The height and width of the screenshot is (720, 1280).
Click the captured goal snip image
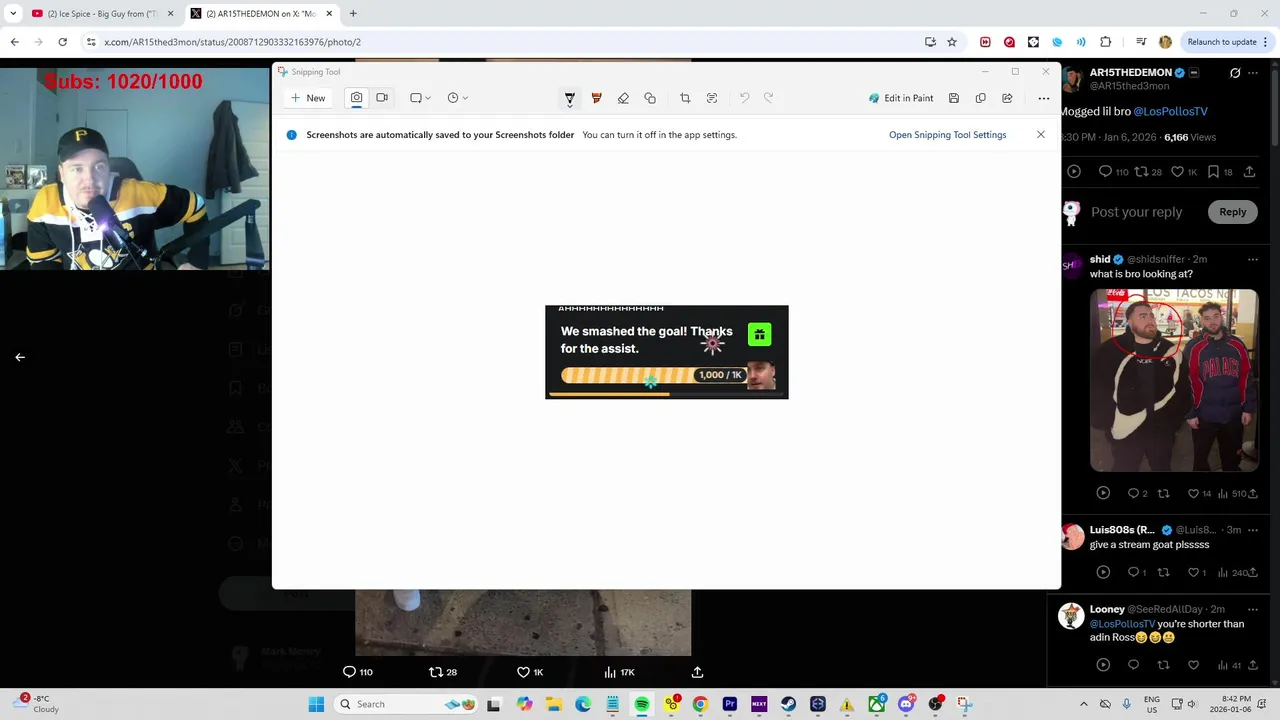pos(667,352)
